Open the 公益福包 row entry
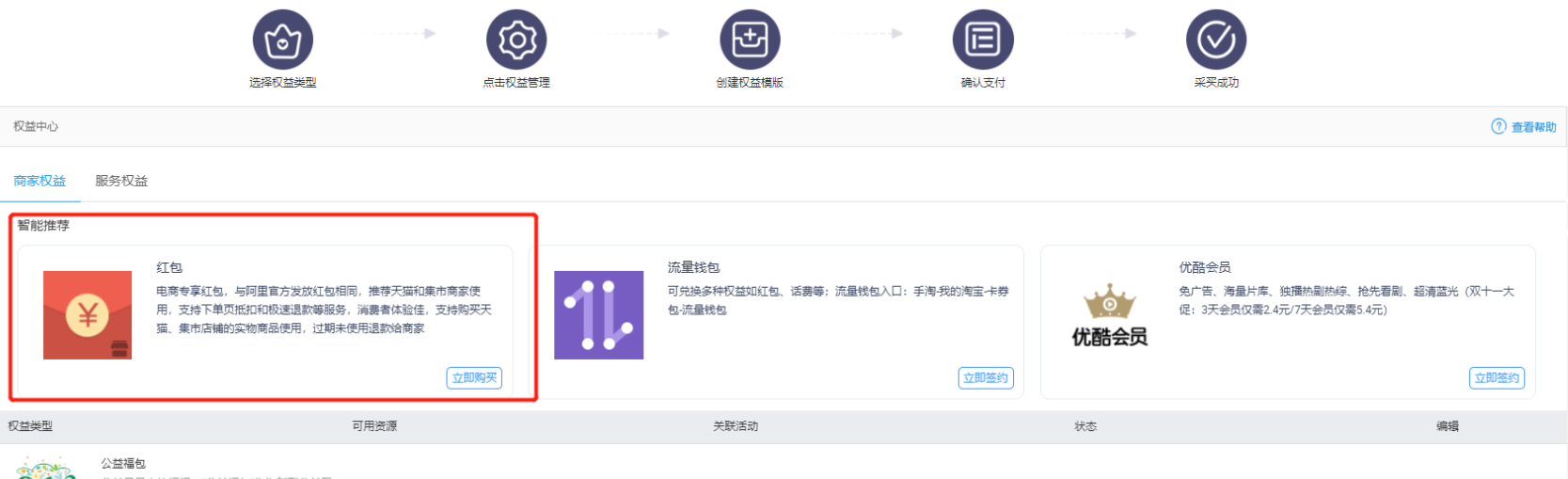Screen dimensions: 1568x479 click(123, 464)
